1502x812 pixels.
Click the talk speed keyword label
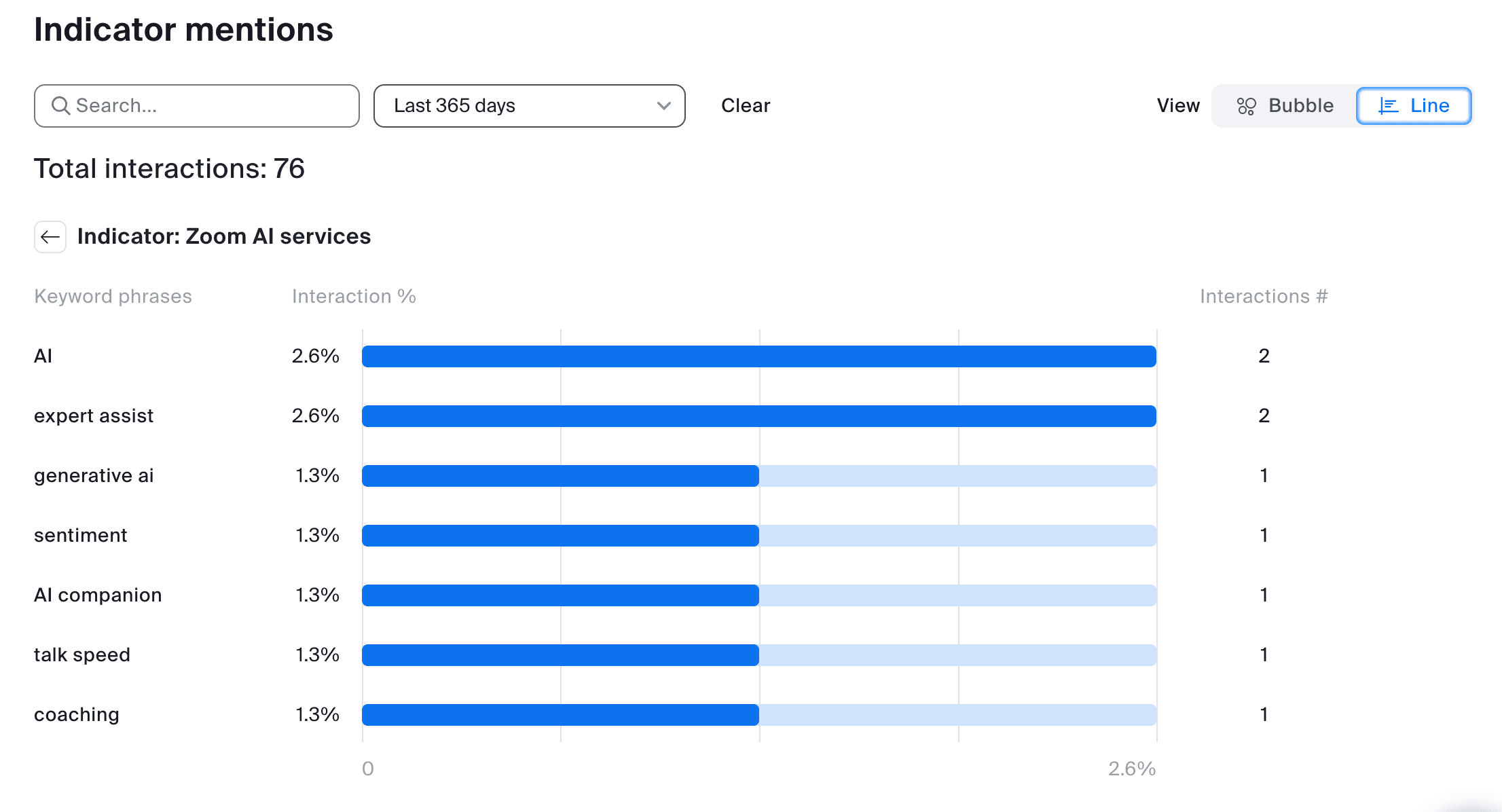[81, 655]
